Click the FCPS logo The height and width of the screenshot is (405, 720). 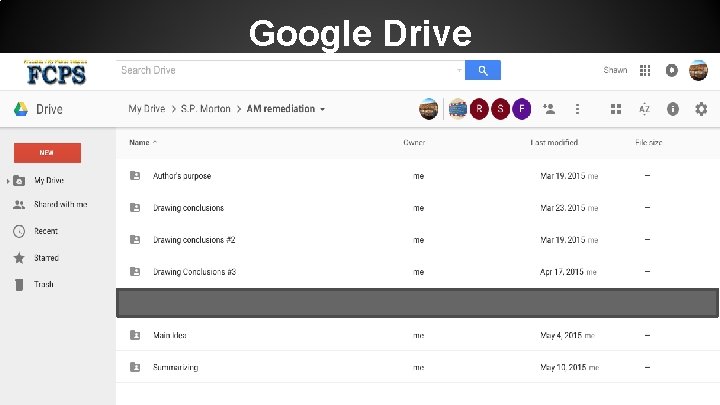[x=55, y=73]
